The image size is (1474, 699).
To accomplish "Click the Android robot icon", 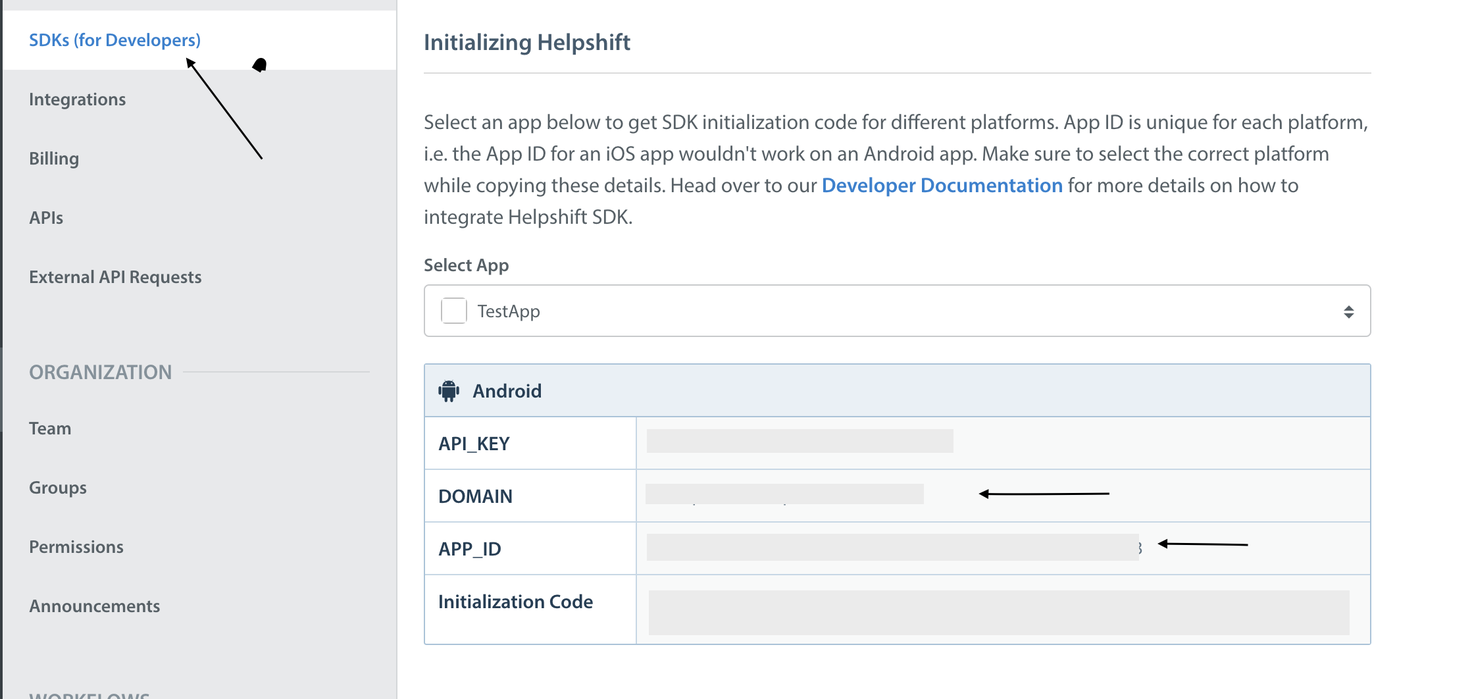I will tap(449, 391).
